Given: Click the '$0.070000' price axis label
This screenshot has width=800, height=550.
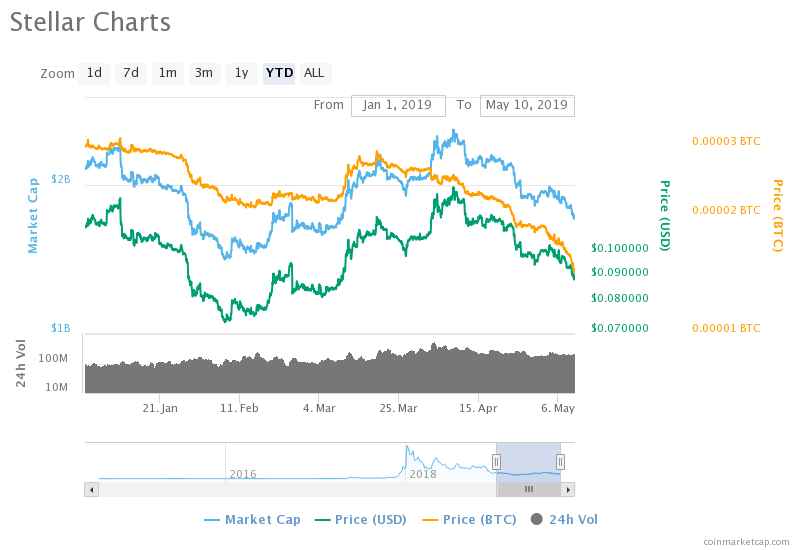Looking at the screenshot, I should 619,328.
